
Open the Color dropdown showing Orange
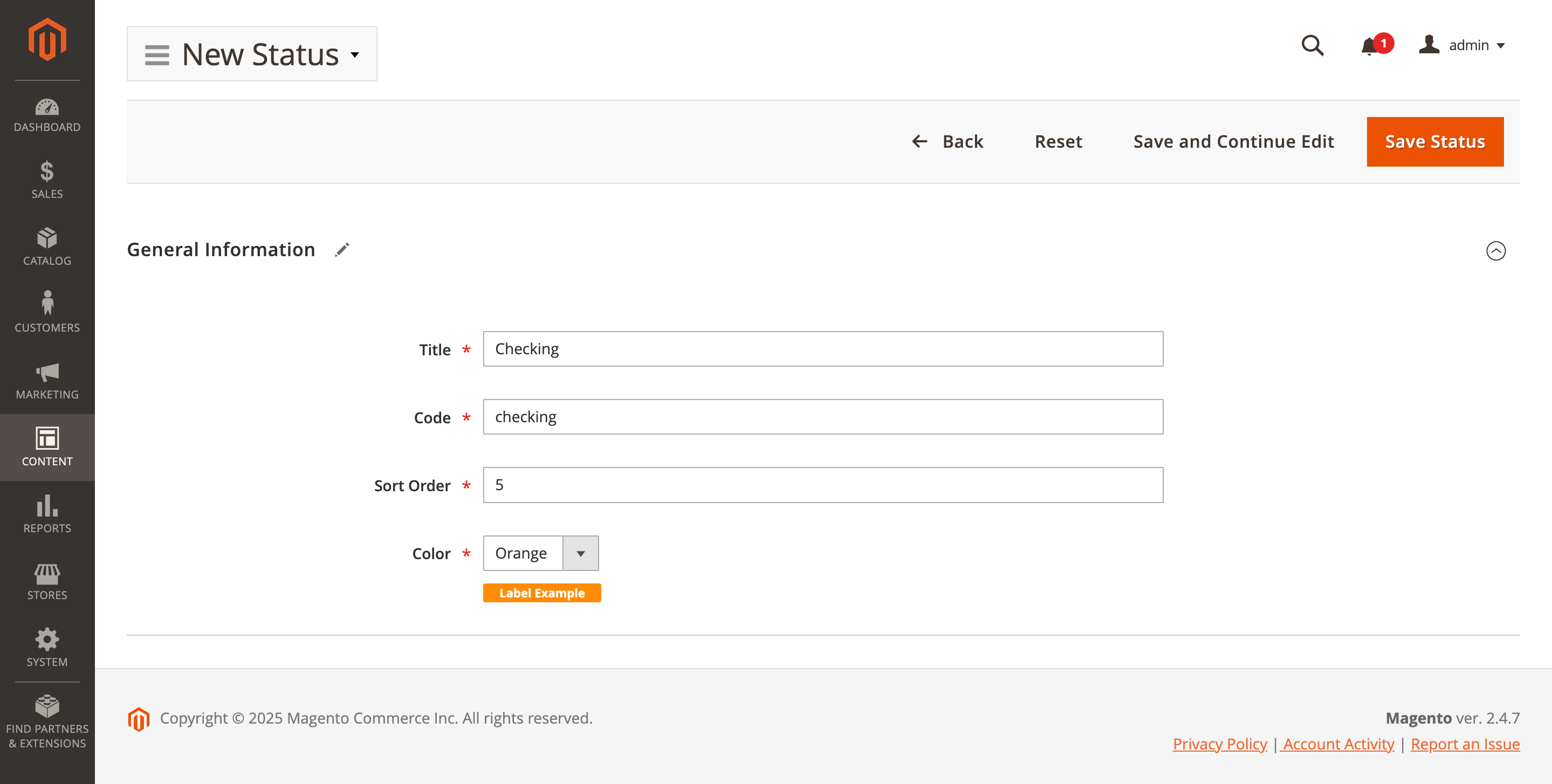[x=540, y=553]
